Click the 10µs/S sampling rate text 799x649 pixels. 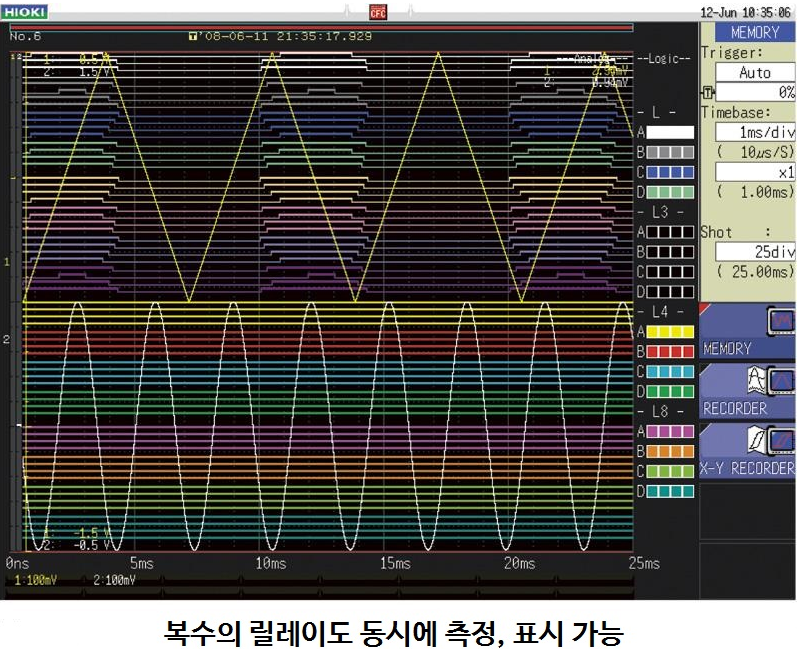(755, 152)
